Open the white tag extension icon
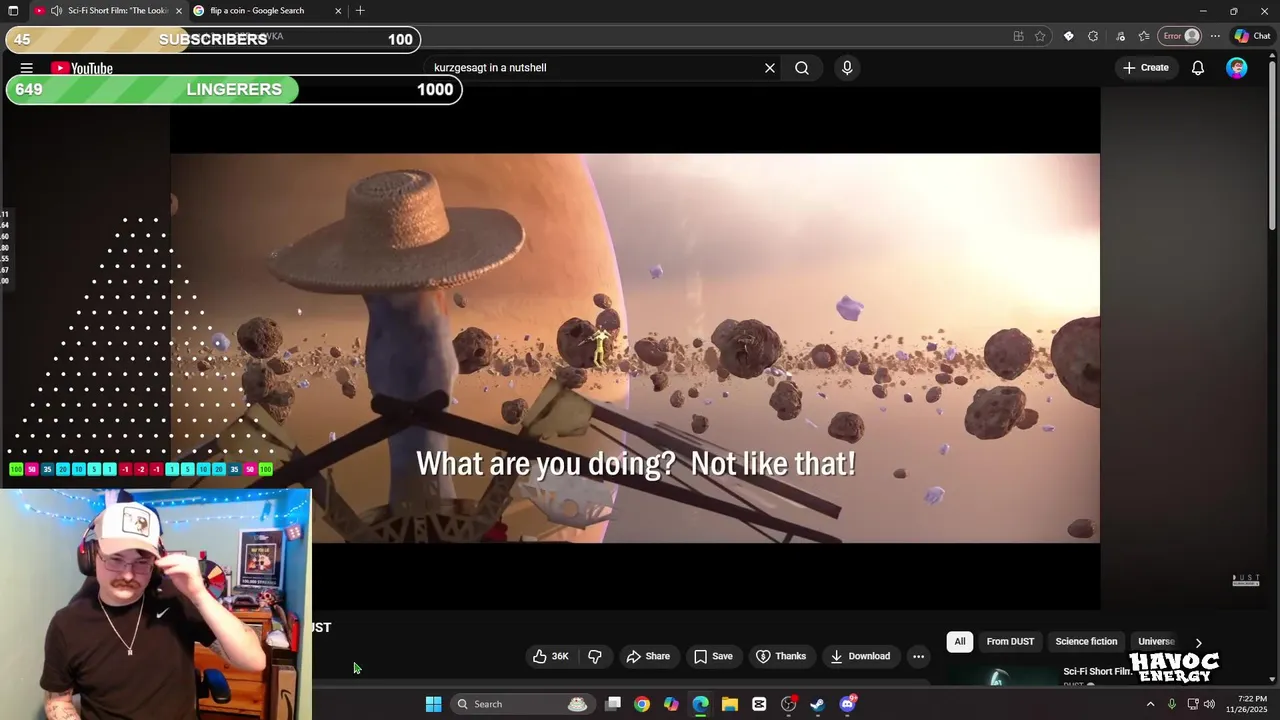The height and width of the screenshot is (720, 1280). click(x=1068, y=36)
